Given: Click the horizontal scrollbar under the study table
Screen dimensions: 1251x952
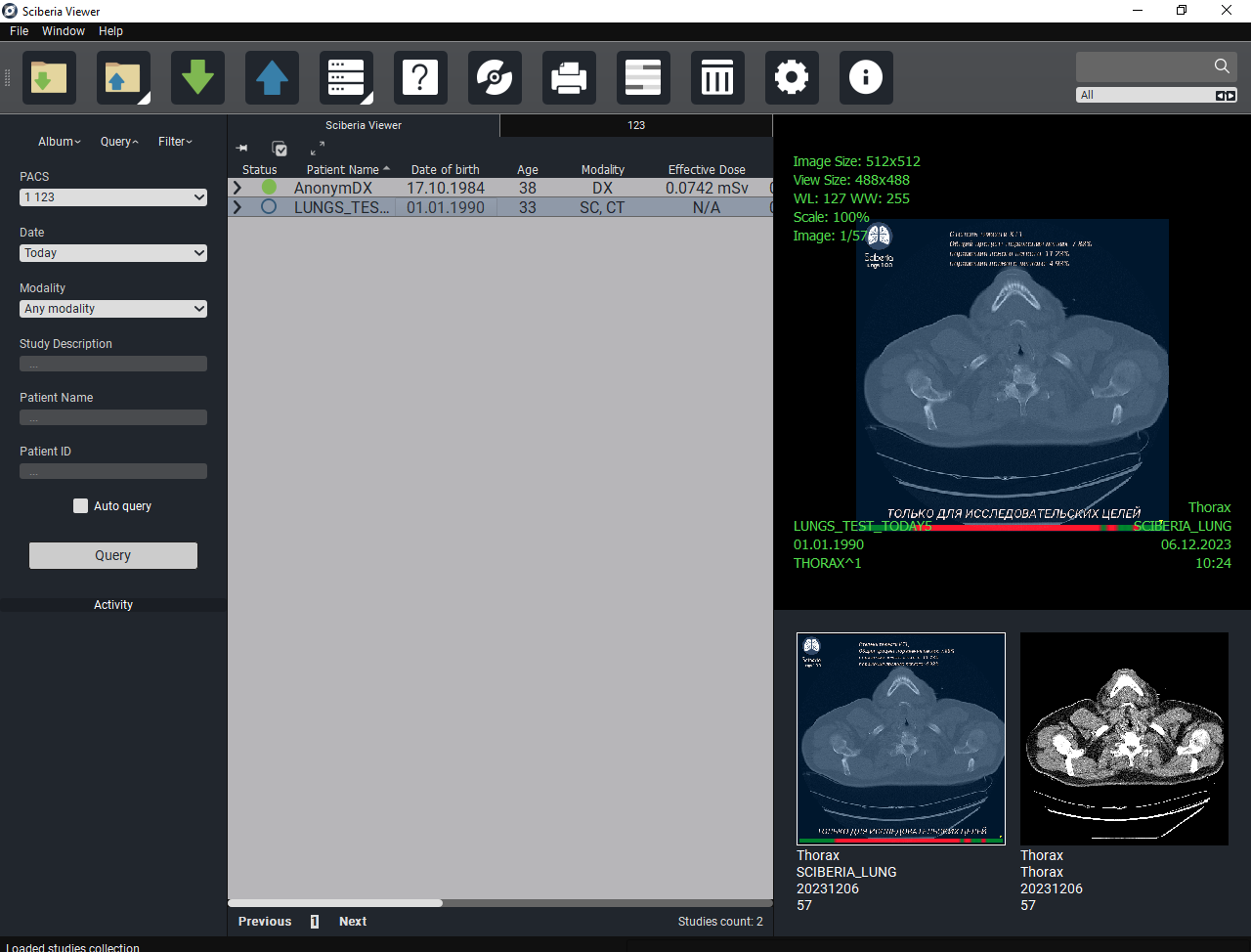Looking at the screenshot, I should 335,903.
